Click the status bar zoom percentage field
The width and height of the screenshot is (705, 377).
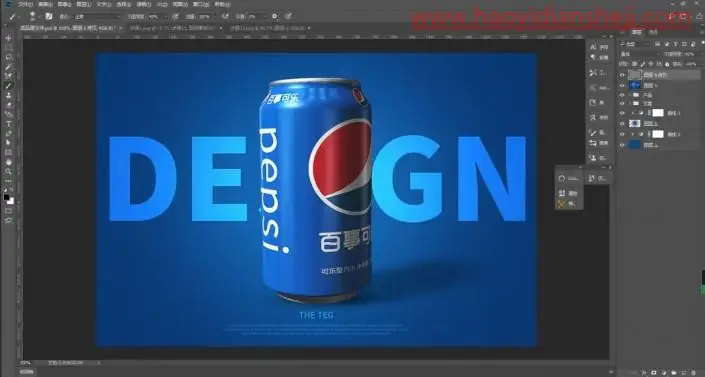[x=25, y=363]
